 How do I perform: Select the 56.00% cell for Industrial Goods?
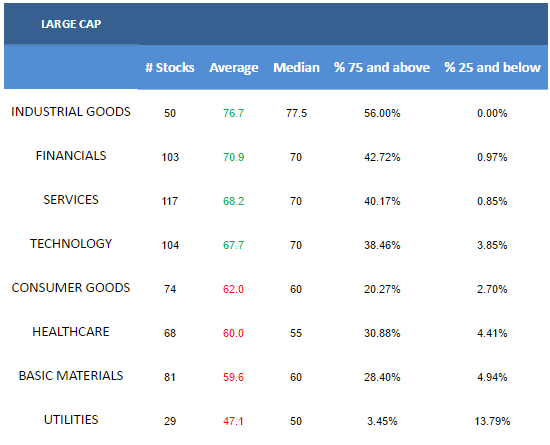[382, 113]
